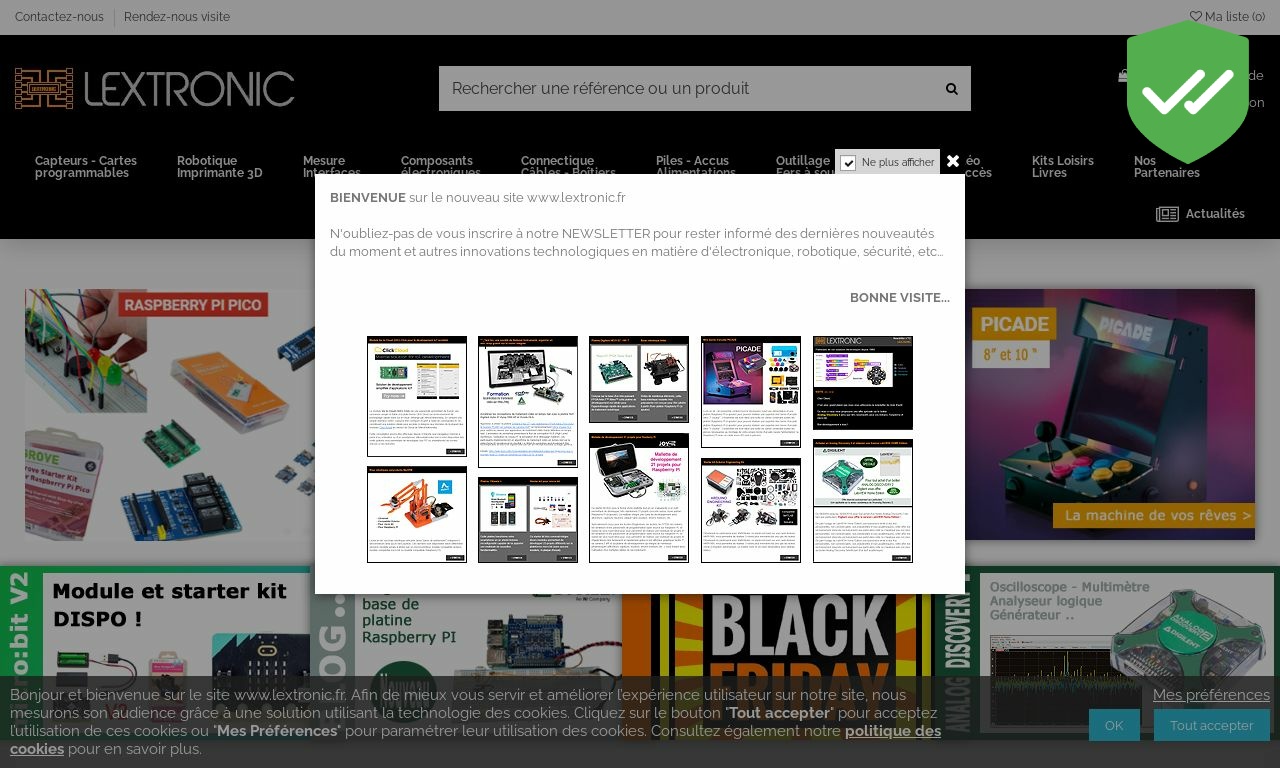Open the Raspberry Pi mallette newsletter thumbnail
Image resolution: width=1280 pixels, height=768 pixels.
pos(639,498)
